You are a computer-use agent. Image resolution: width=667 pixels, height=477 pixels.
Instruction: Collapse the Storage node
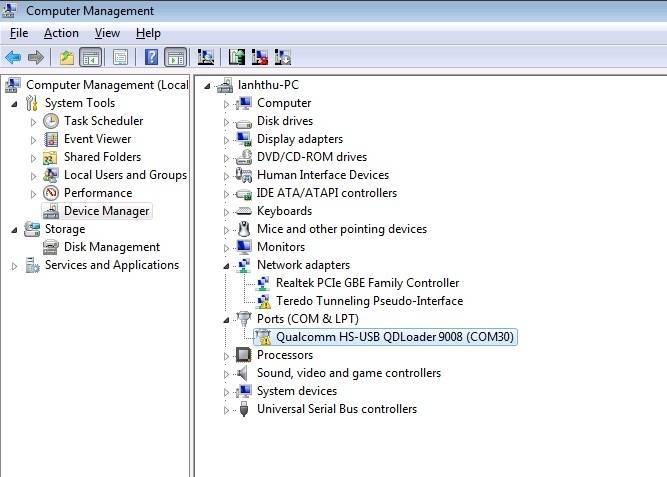coord(14,230)
